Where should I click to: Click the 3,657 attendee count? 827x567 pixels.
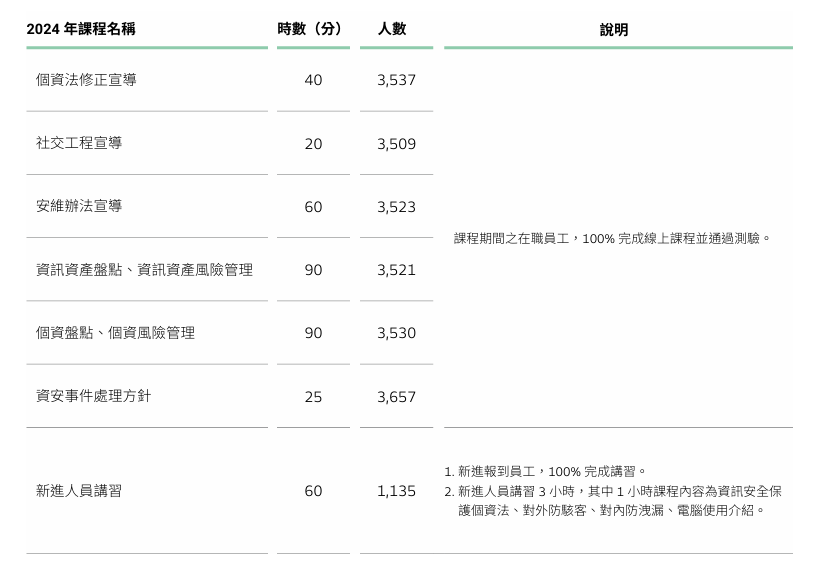point(396,397)
